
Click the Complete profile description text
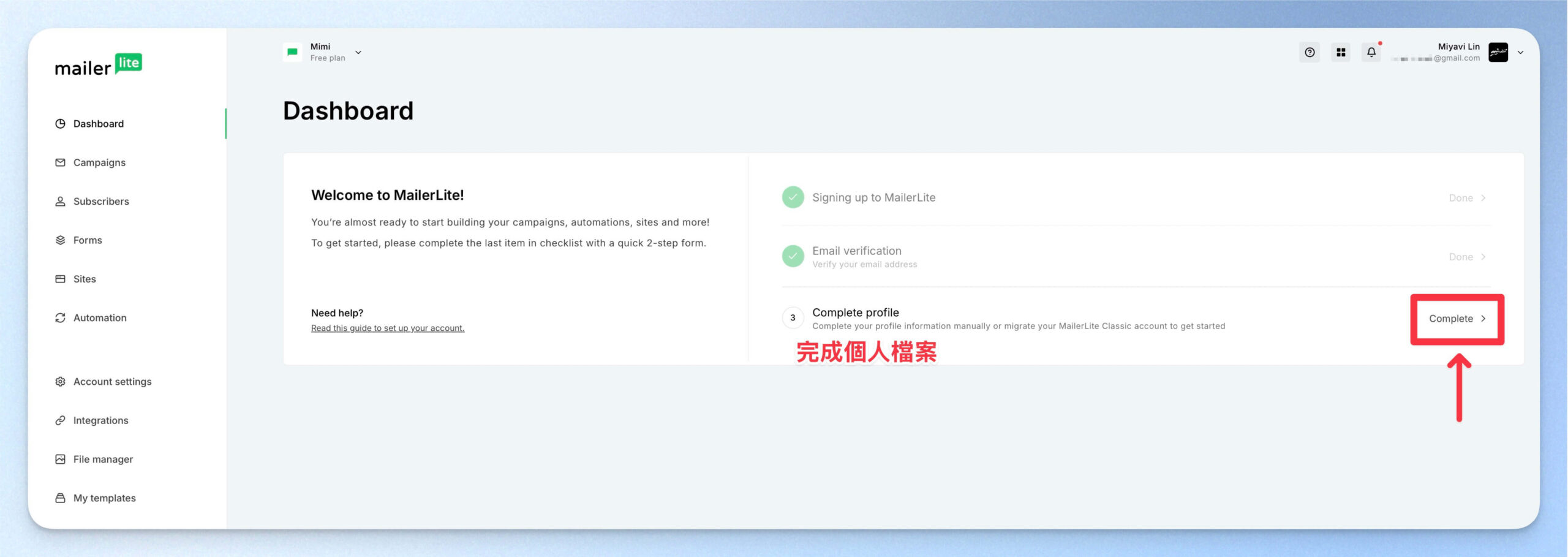(1019, 326)
